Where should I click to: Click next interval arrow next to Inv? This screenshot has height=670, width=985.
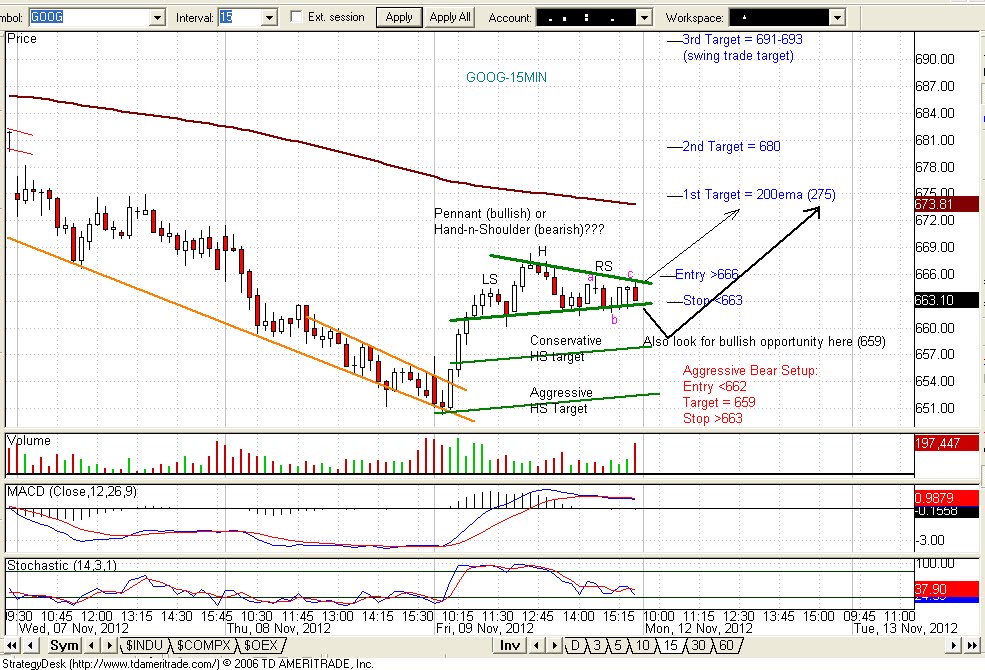554,646
